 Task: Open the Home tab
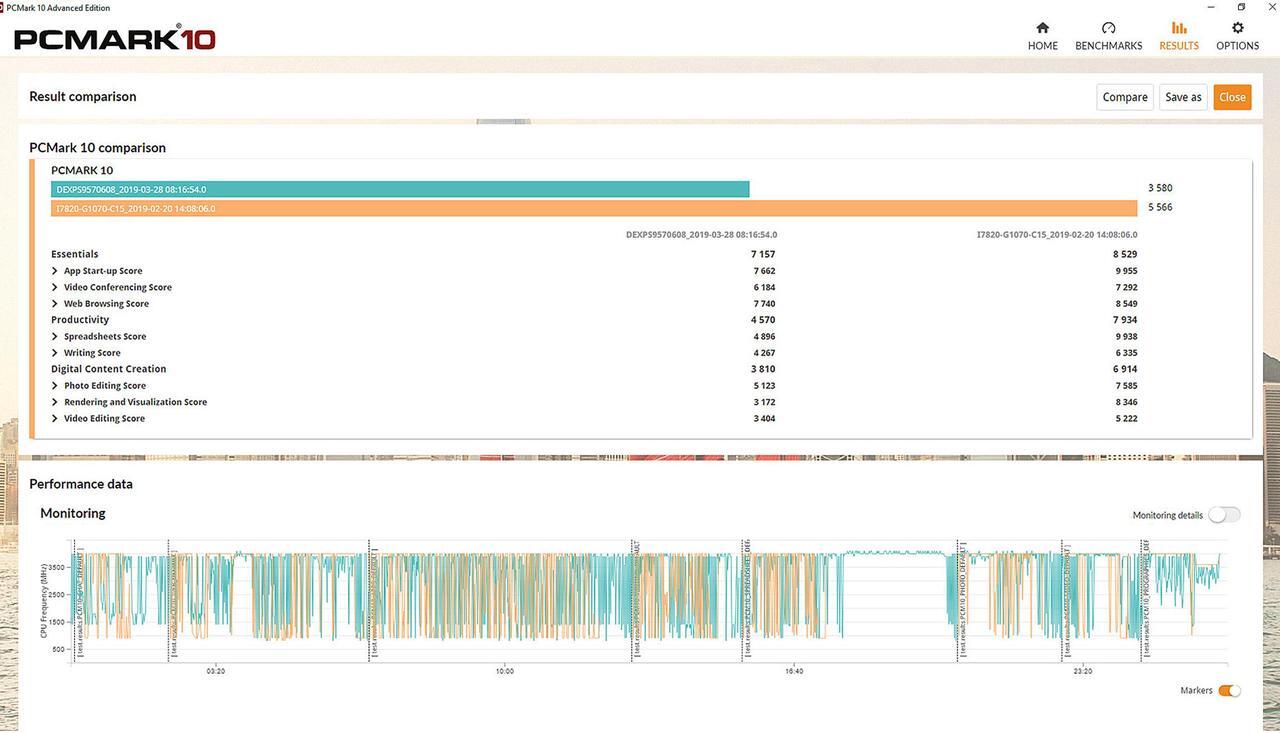pyautogui.click(x=1042, y=36)
